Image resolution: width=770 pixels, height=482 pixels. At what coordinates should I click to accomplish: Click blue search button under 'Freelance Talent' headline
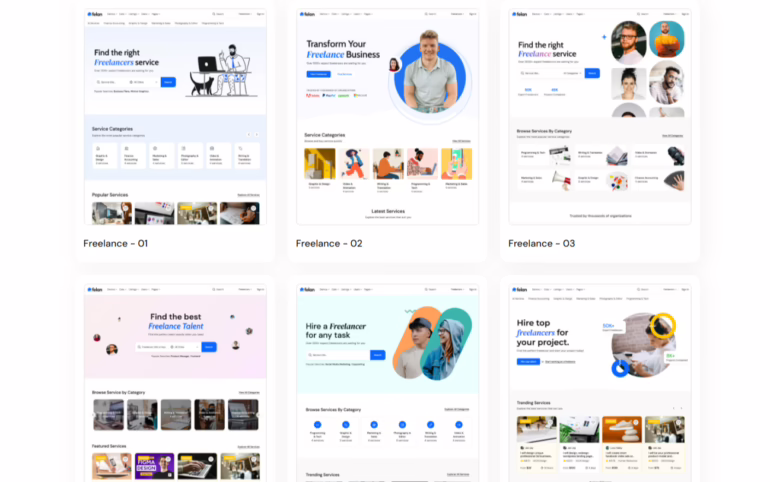[209, 347]
